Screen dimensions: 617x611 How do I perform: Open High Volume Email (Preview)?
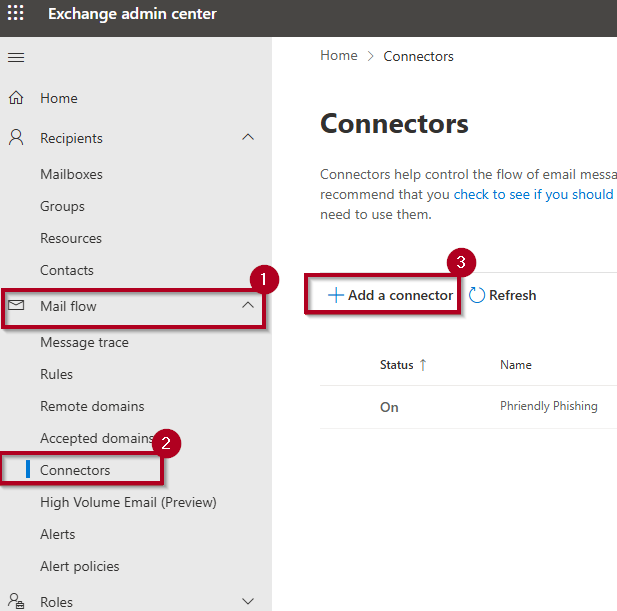[128, 502]
